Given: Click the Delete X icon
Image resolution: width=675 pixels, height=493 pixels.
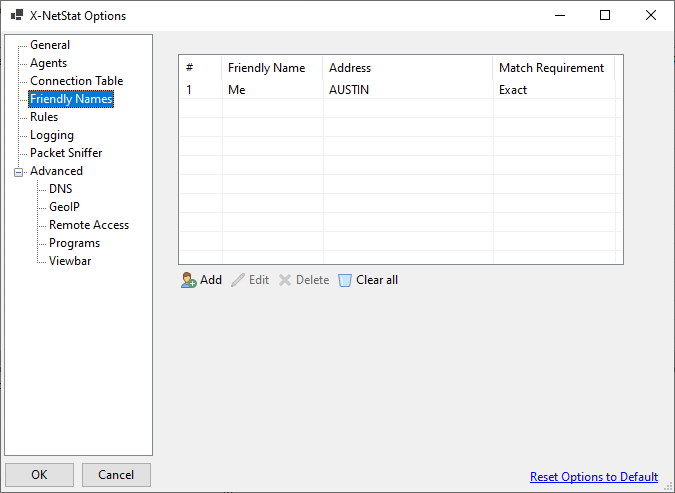Looking at the screenshot, I should (x=285, y=280).
